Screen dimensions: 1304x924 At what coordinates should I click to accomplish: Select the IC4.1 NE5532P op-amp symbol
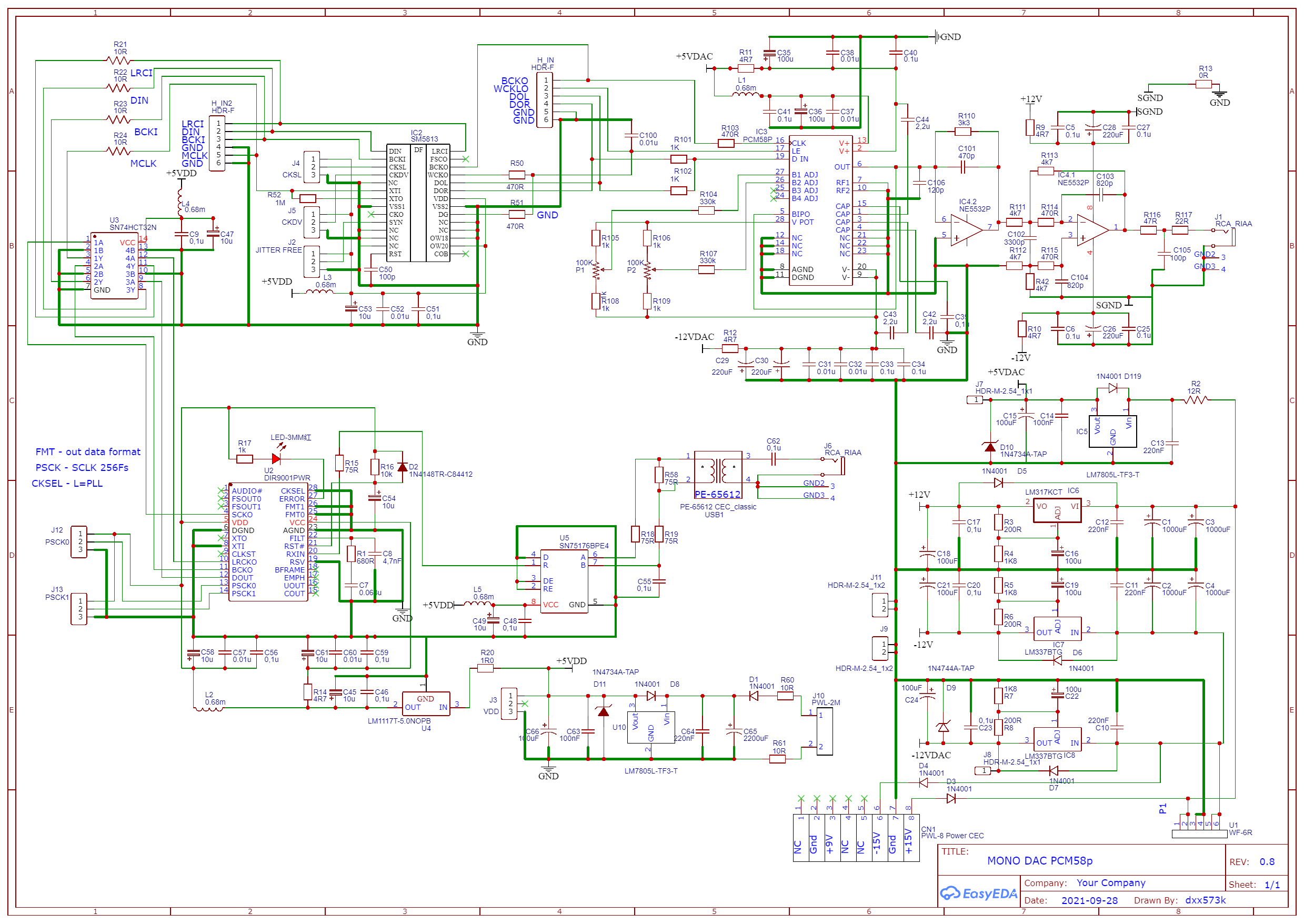point(1092,231)
